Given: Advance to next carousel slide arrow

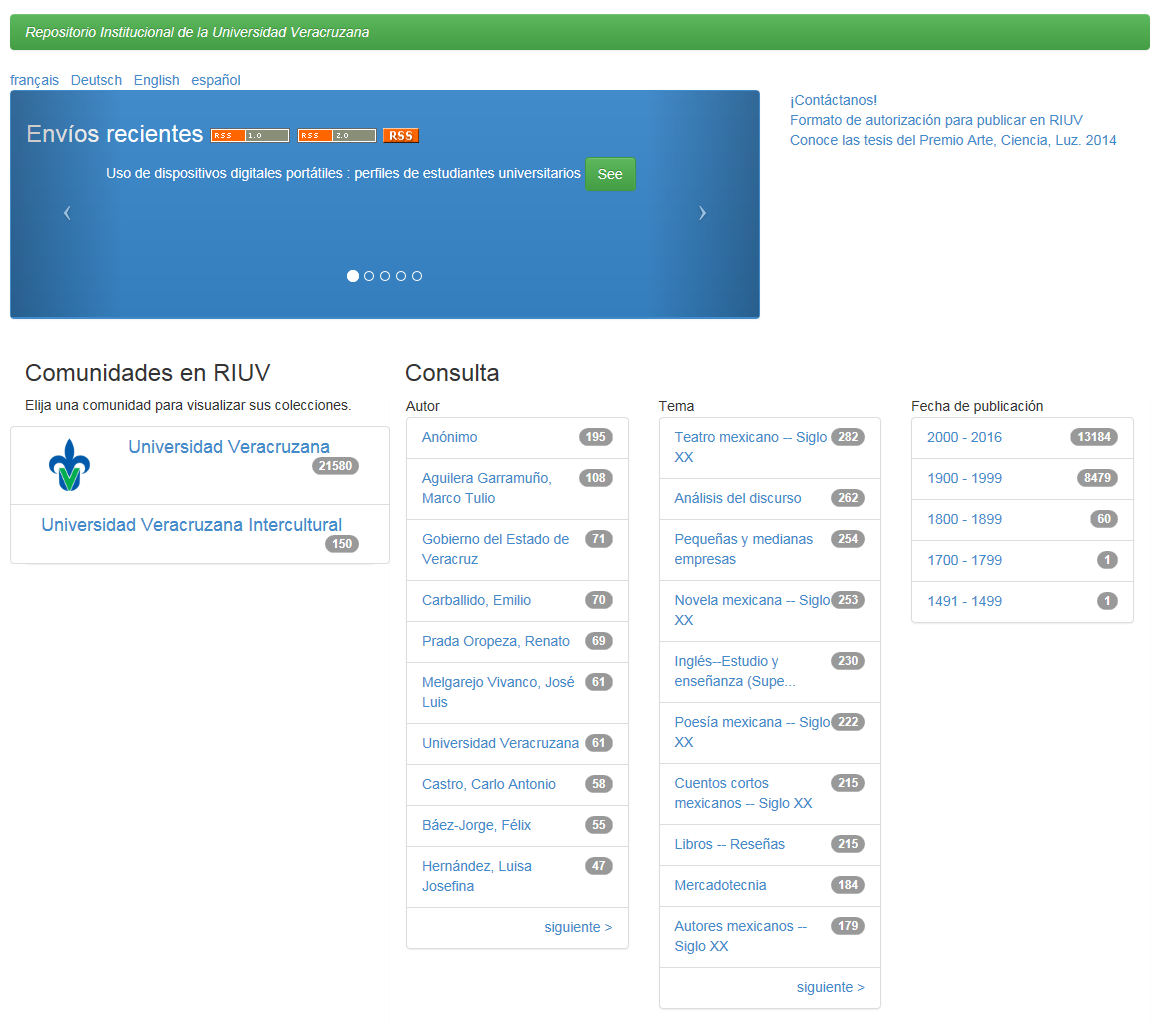Looking at the screenshot, I should 702,212.
